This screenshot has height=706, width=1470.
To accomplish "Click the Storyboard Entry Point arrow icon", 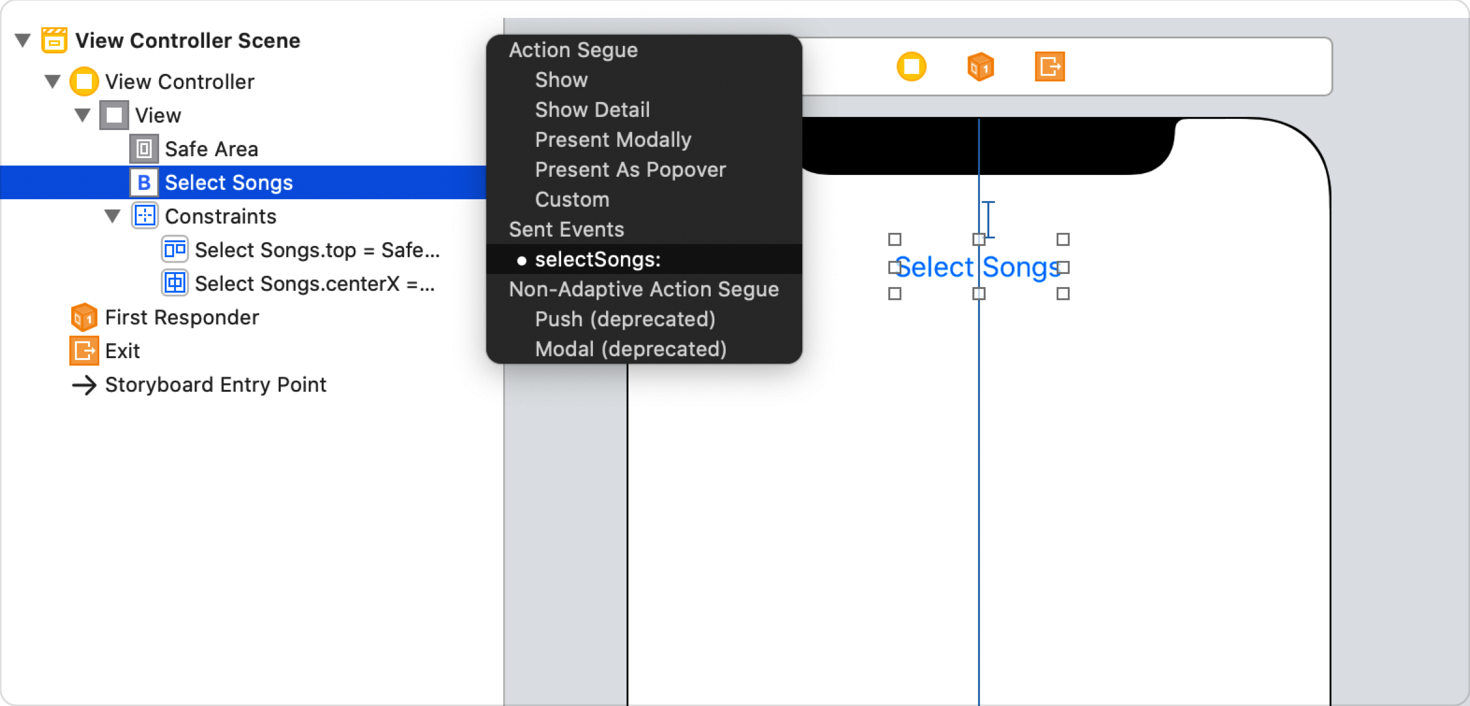I will (84, 385).
